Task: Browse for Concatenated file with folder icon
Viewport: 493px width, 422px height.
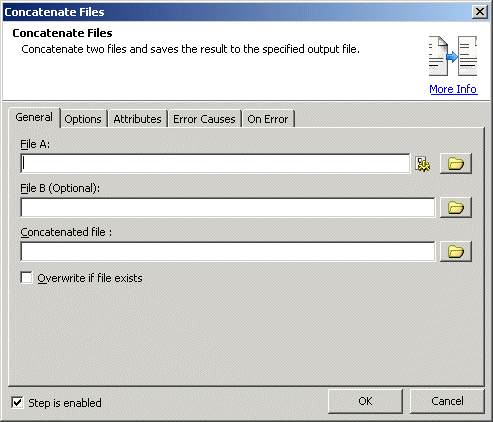Action: (456, 251)
